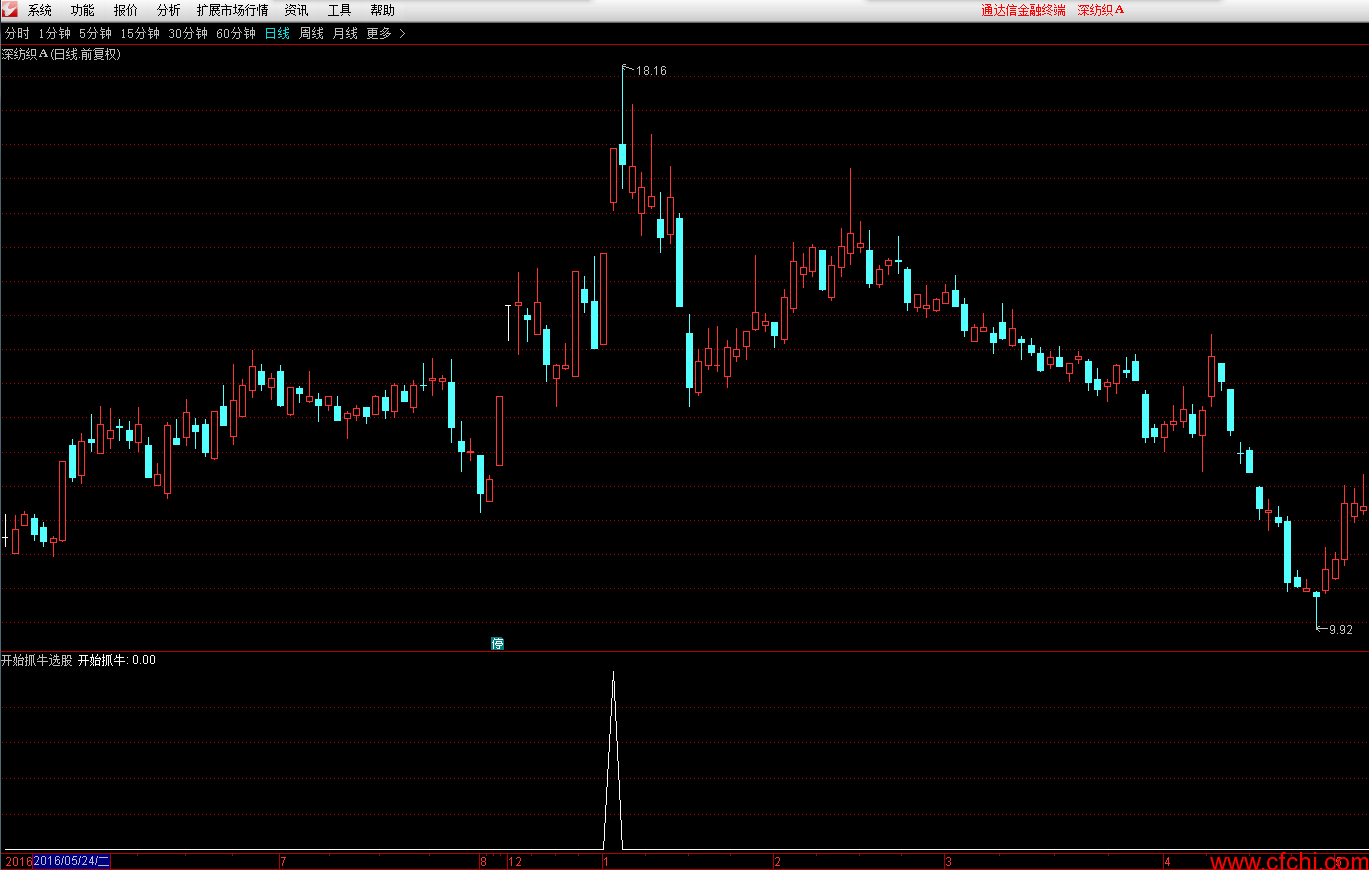Open the 功能 menu
1369x870 pixels.
click(x=83, y=11)
